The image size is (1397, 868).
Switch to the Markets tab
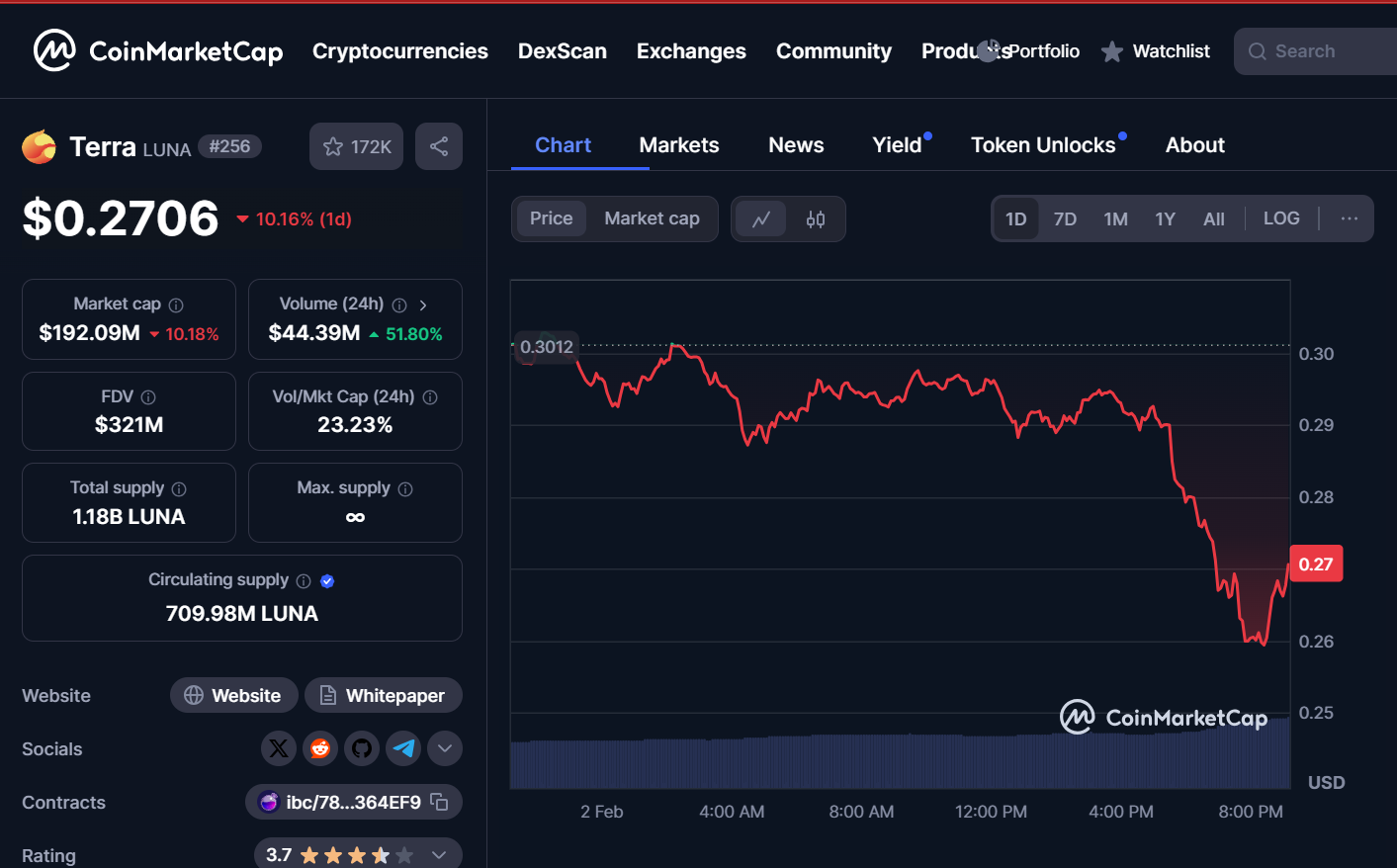[679, 145]
